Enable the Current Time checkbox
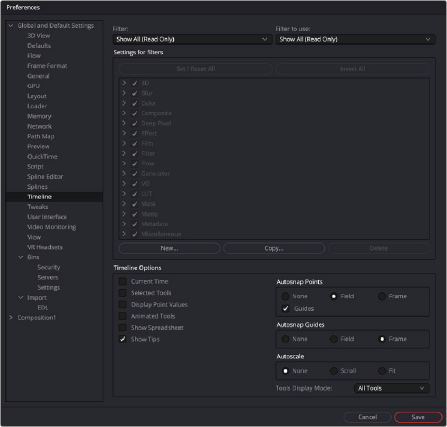The height and width of the screenshot is (427, 447). pos(123,281)
